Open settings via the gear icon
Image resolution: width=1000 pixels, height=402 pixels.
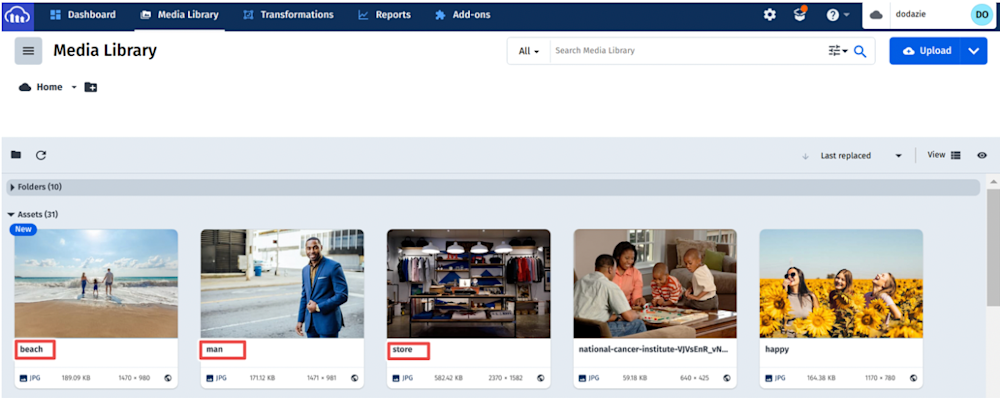coord(769,15)
